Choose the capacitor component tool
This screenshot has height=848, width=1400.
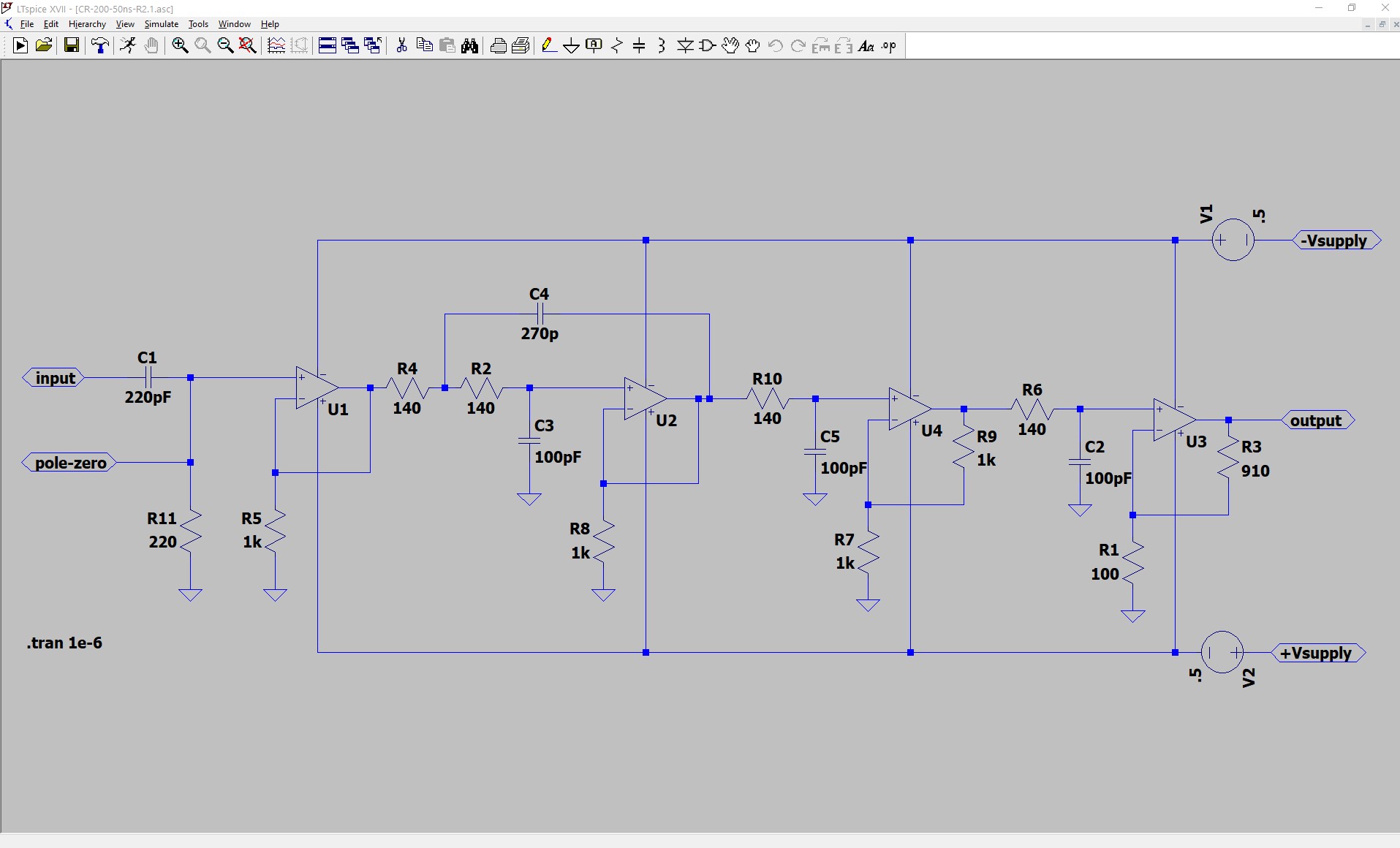[639, 46]
